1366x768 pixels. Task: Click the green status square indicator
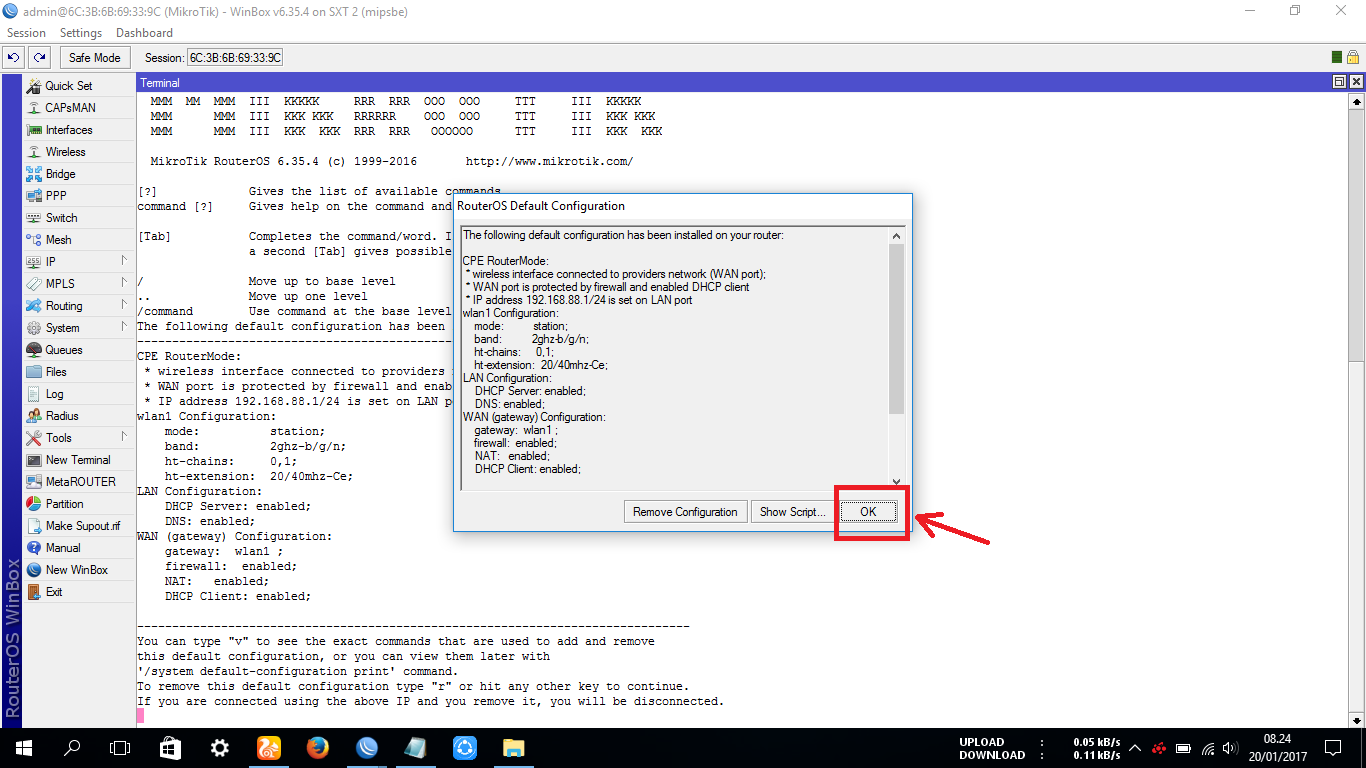pyautogui.click(x=1337, y=58)
